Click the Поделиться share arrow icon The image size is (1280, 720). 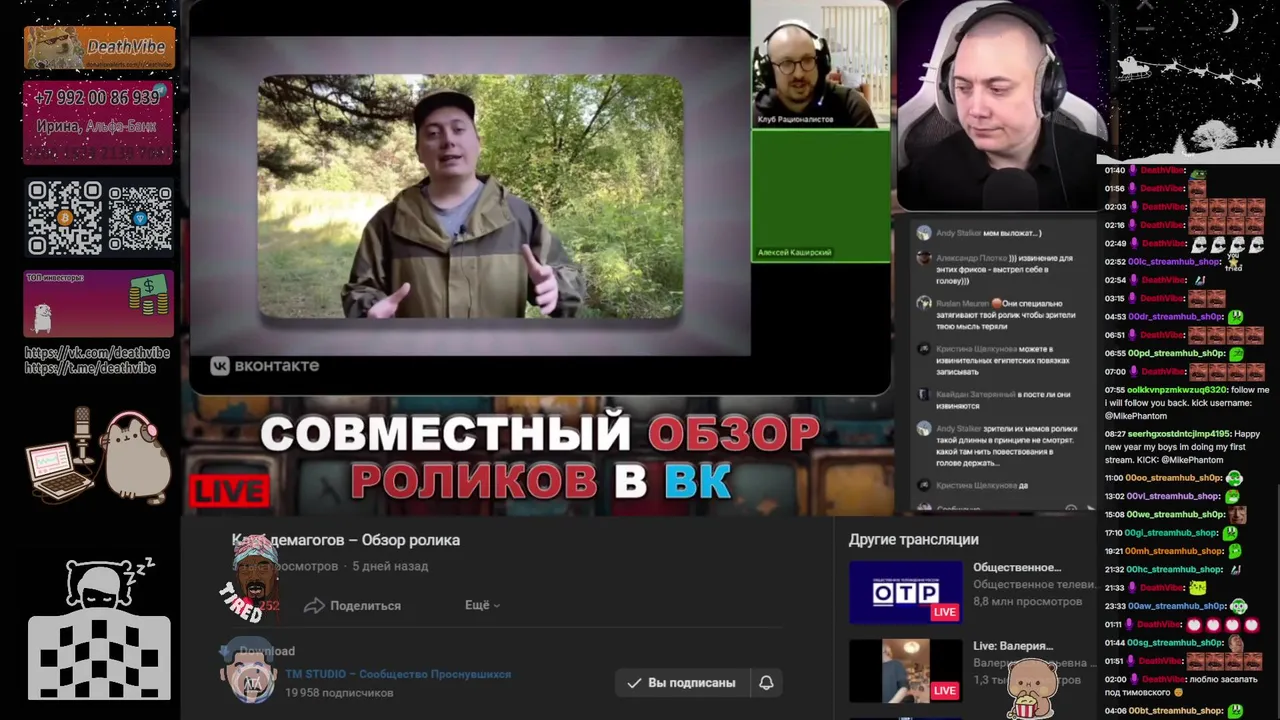[x=314, y=605]
